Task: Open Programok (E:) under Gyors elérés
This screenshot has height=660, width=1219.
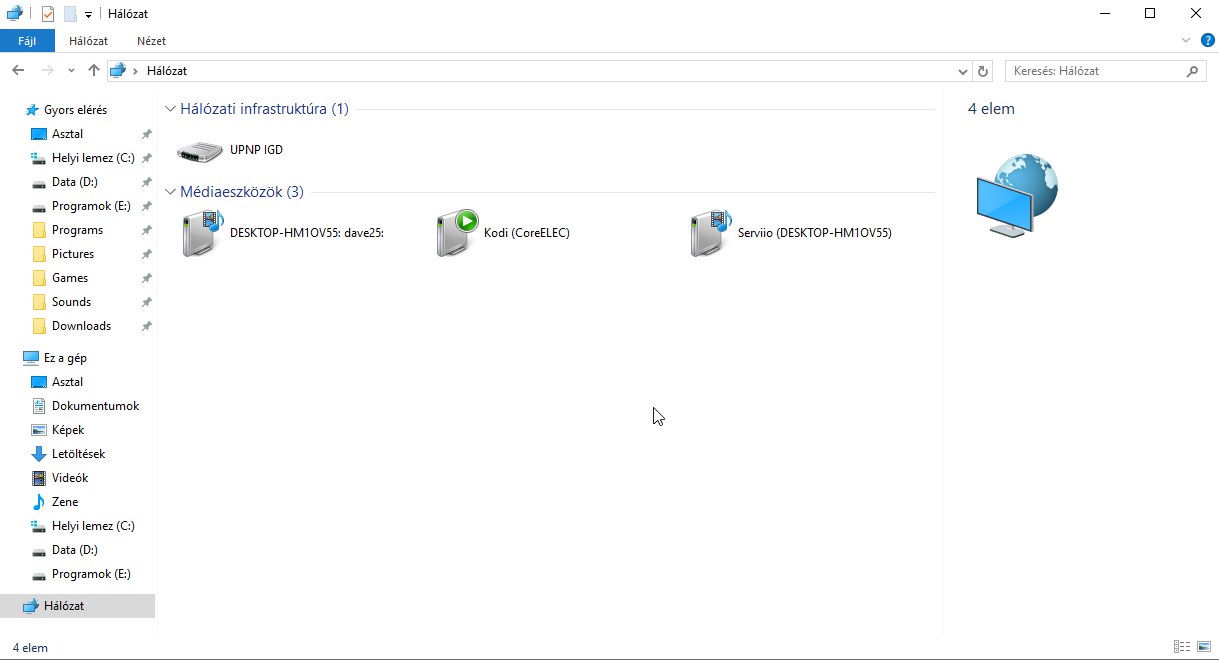Action: [91, 206]
